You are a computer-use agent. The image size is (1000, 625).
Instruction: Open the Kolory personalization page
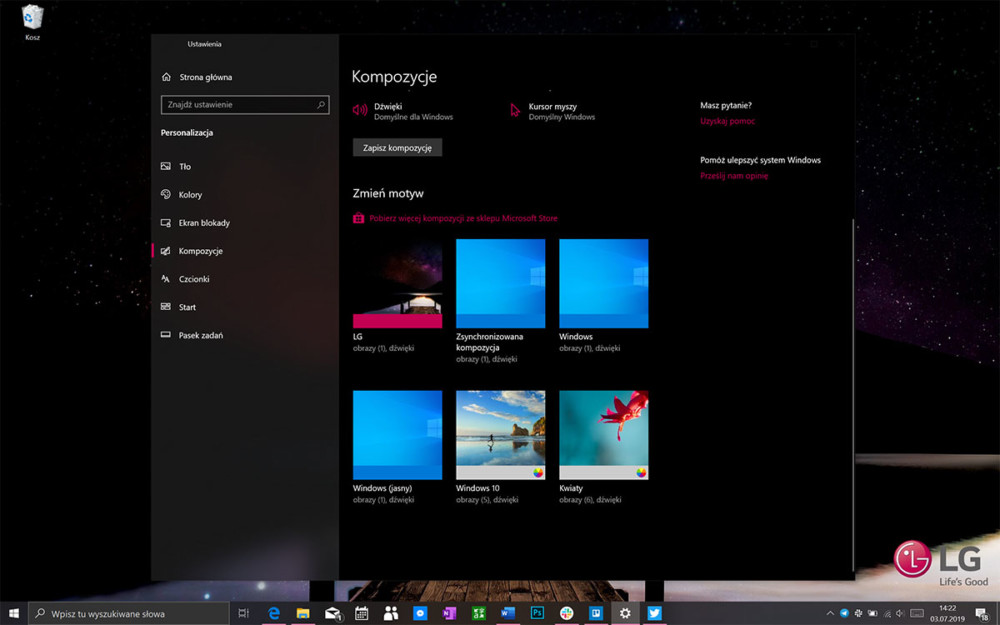181,195
